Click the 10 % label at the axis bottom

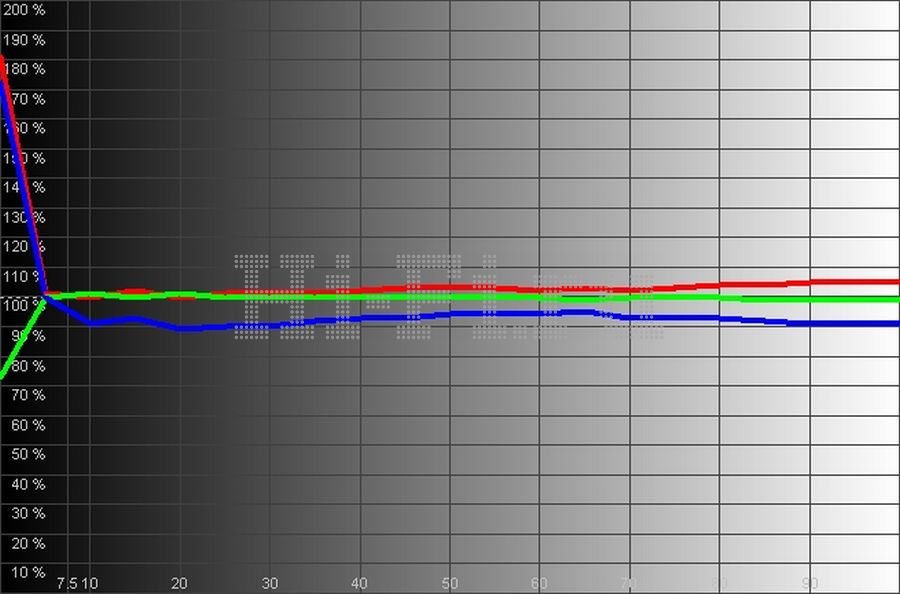pos(26,572)
